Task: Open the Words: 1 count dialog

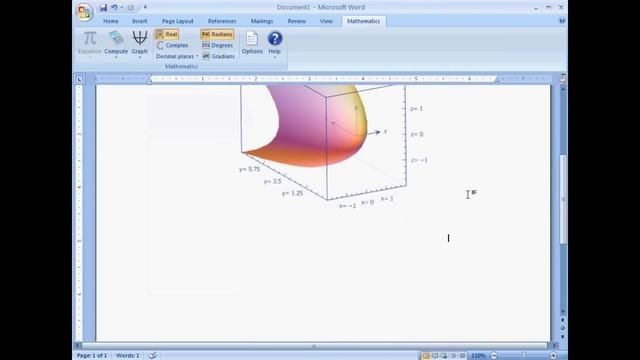Action: pyautogui.click(x=128, y=356)
